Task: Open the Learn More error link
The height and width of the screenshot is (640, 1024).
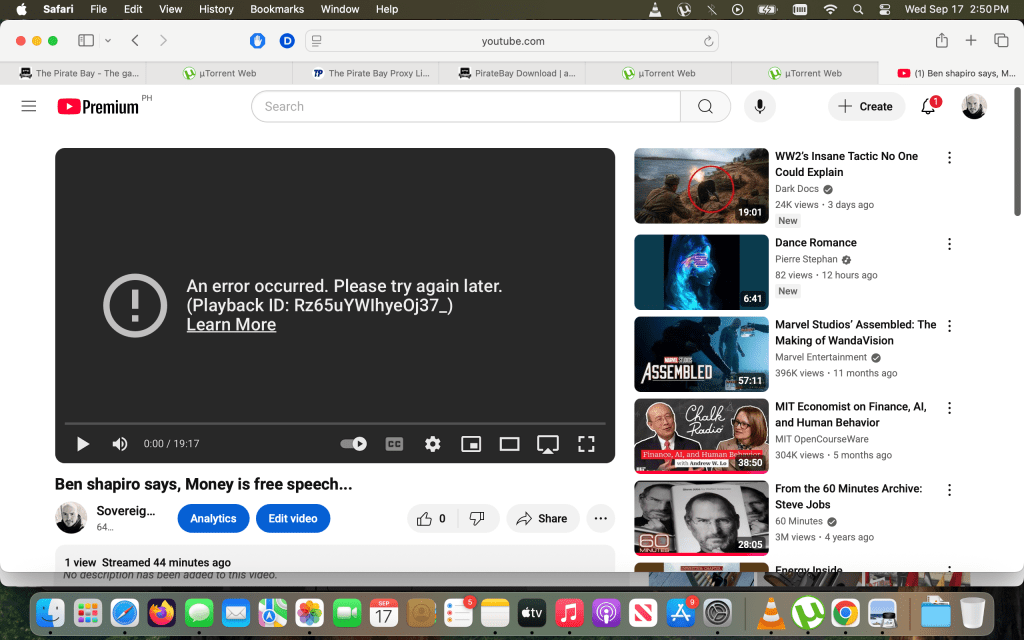Action: [x=231, y=325]
